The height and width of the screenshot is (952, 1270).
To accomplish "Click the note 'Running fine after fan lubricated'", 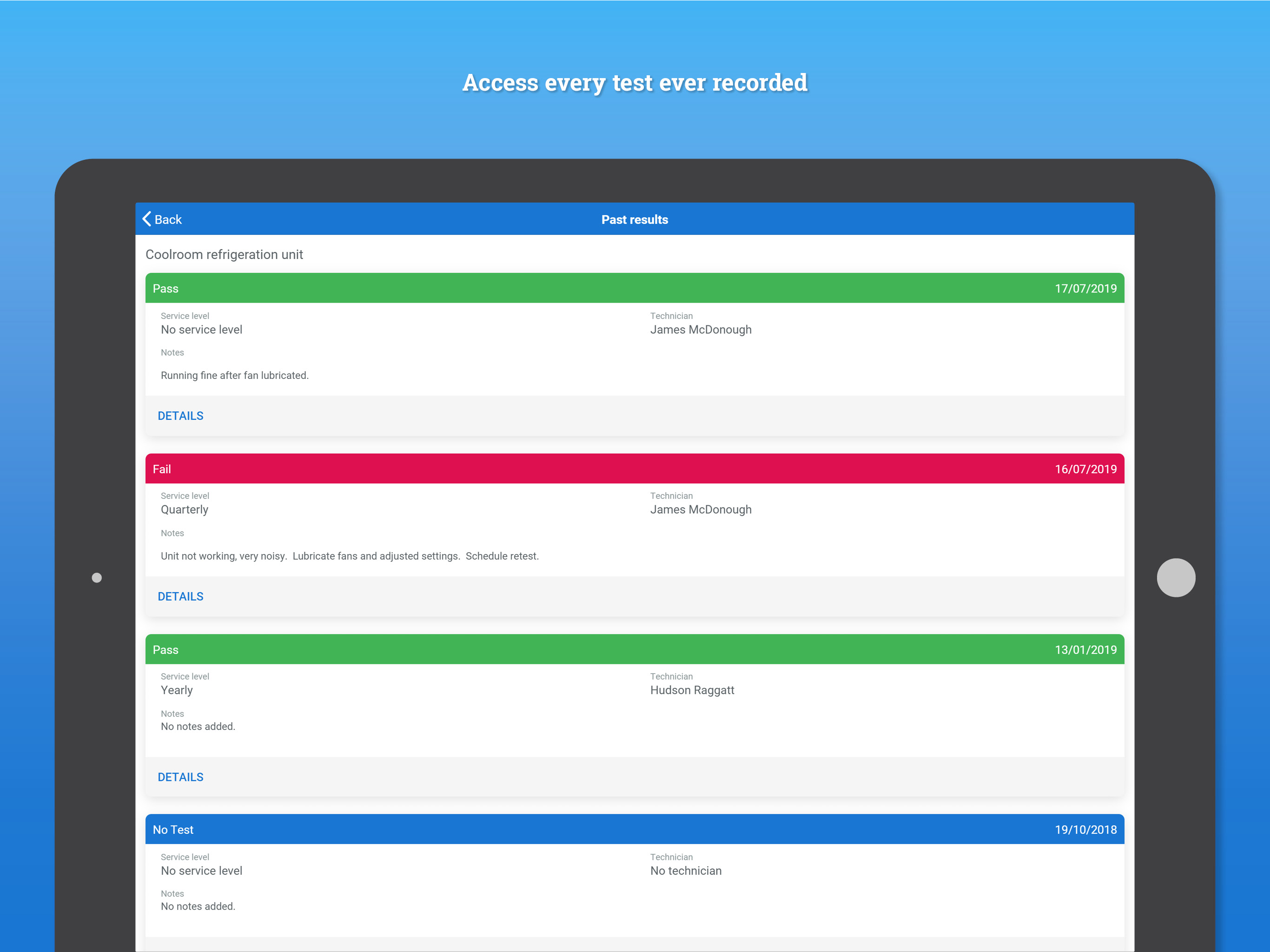I will point(234,376).
